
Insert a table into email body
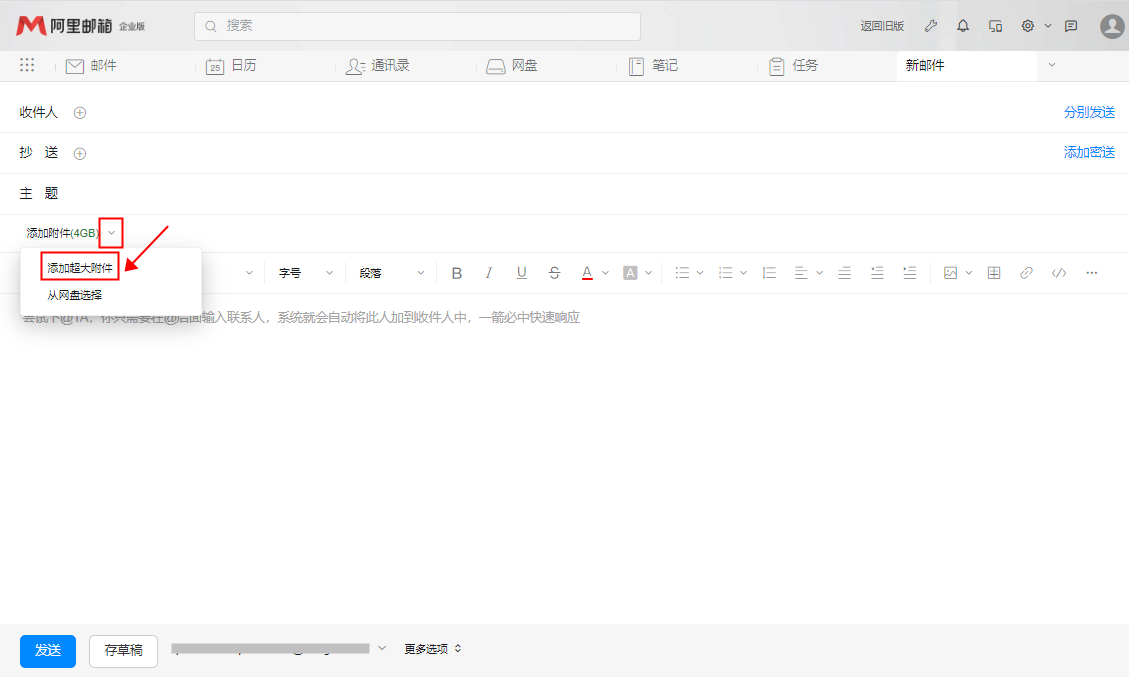tap(994, 273)
